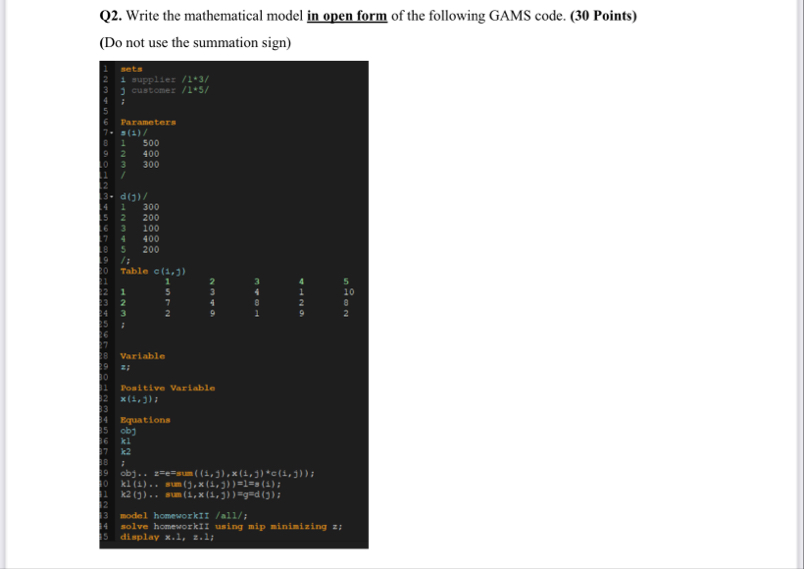
Task: Click the 'Parameters' keyword
Action: 148,122
